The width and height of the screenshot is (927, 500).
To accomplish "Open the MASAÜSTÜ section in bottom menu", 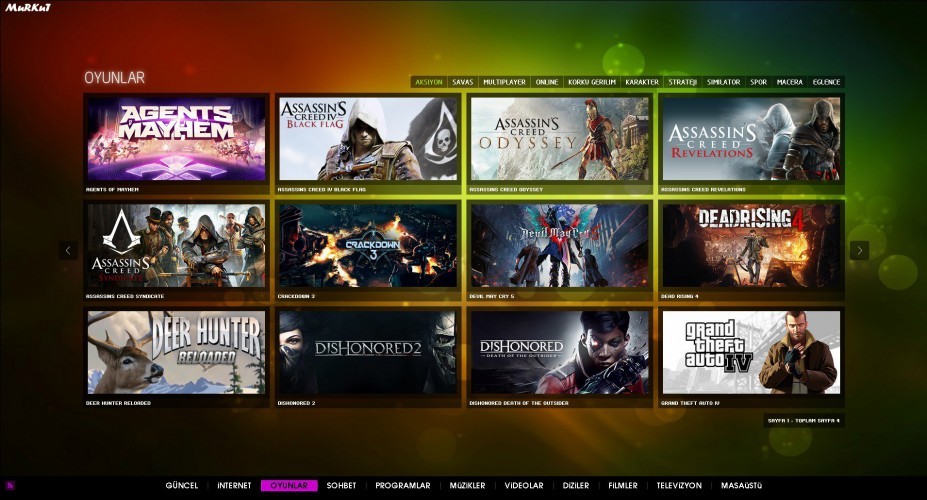I will click(x=741, y=485).
